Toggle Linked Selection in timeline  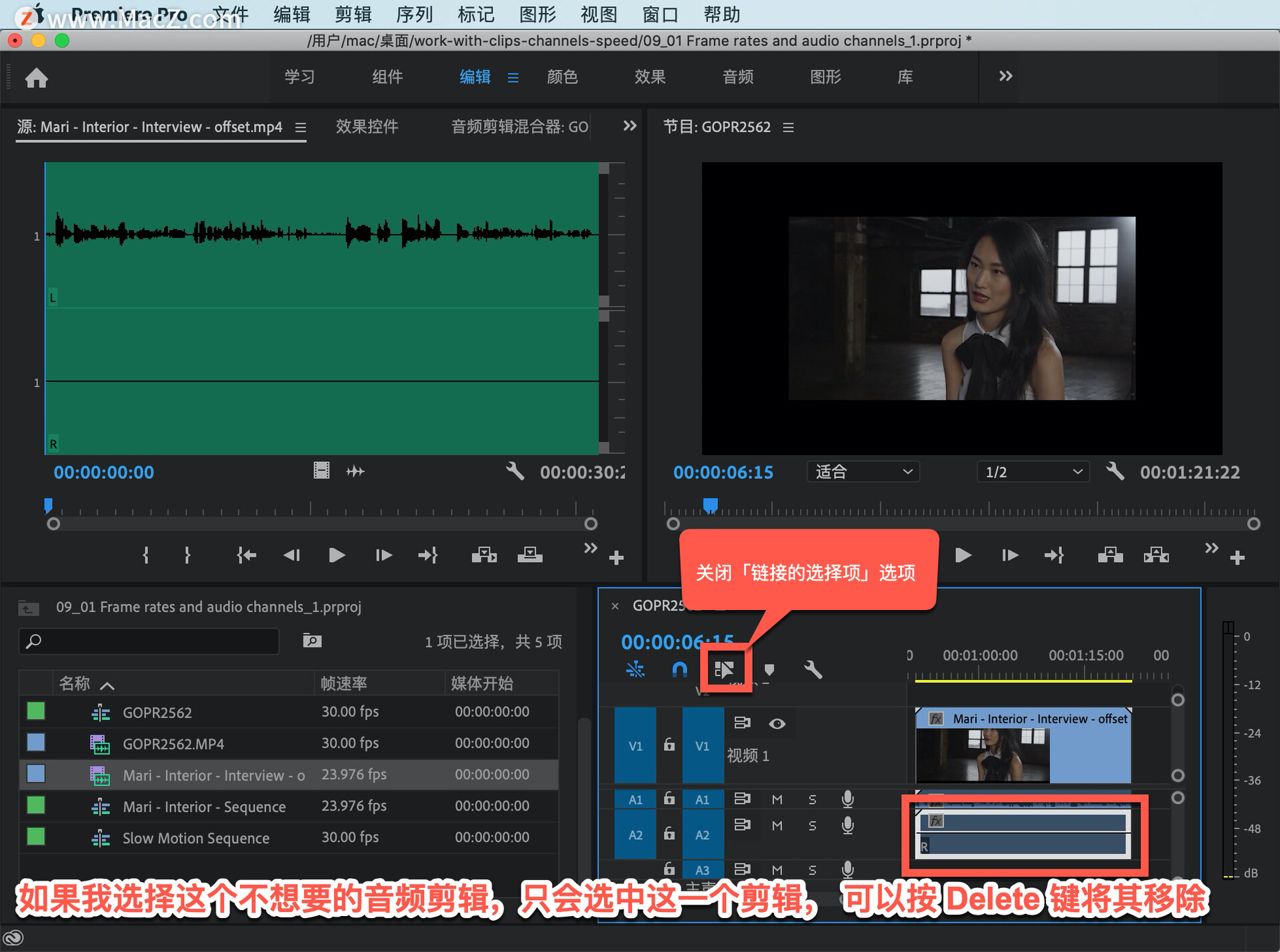[724, 669]
